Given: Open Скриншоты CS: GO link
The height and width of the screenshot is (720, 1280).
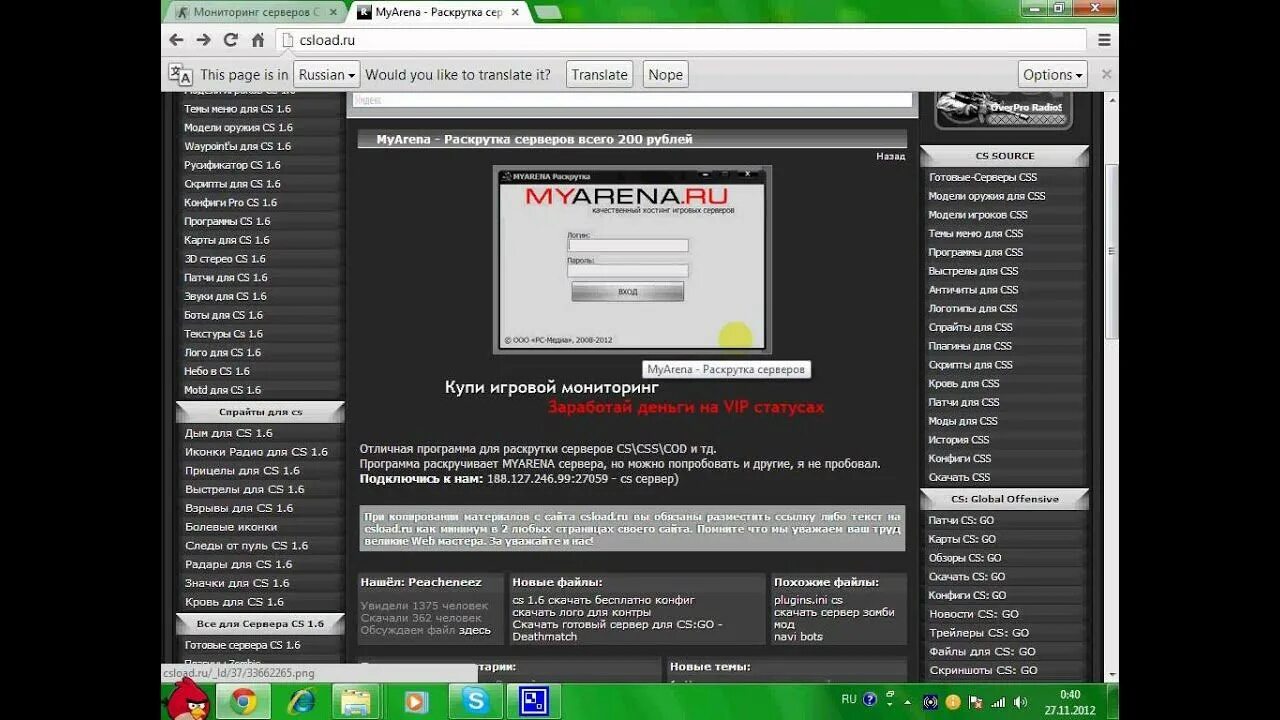Looking at the screenshot, I should [x=983, y=671].
